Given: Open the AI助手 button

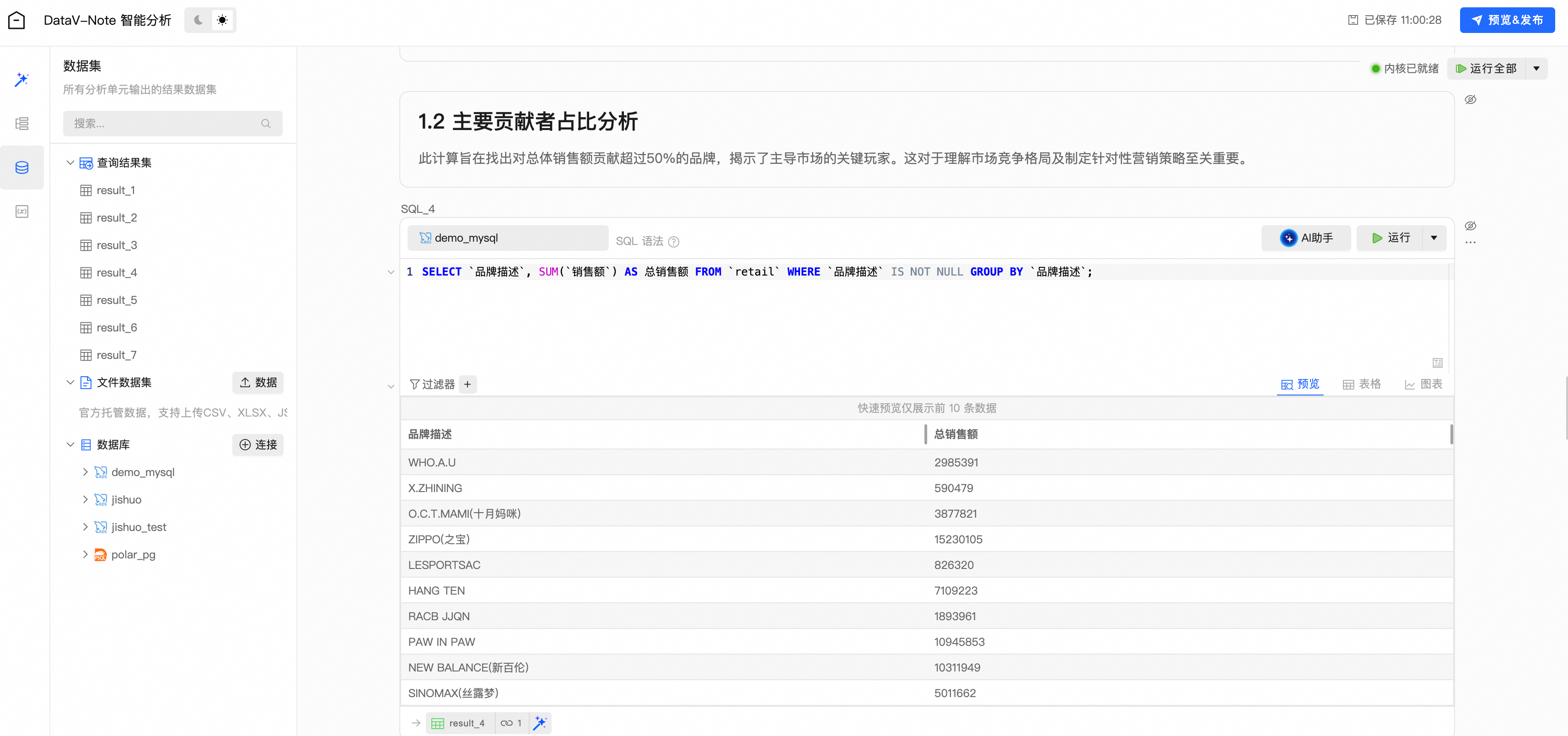Looking at the screenshot, I should point(1305,238).
